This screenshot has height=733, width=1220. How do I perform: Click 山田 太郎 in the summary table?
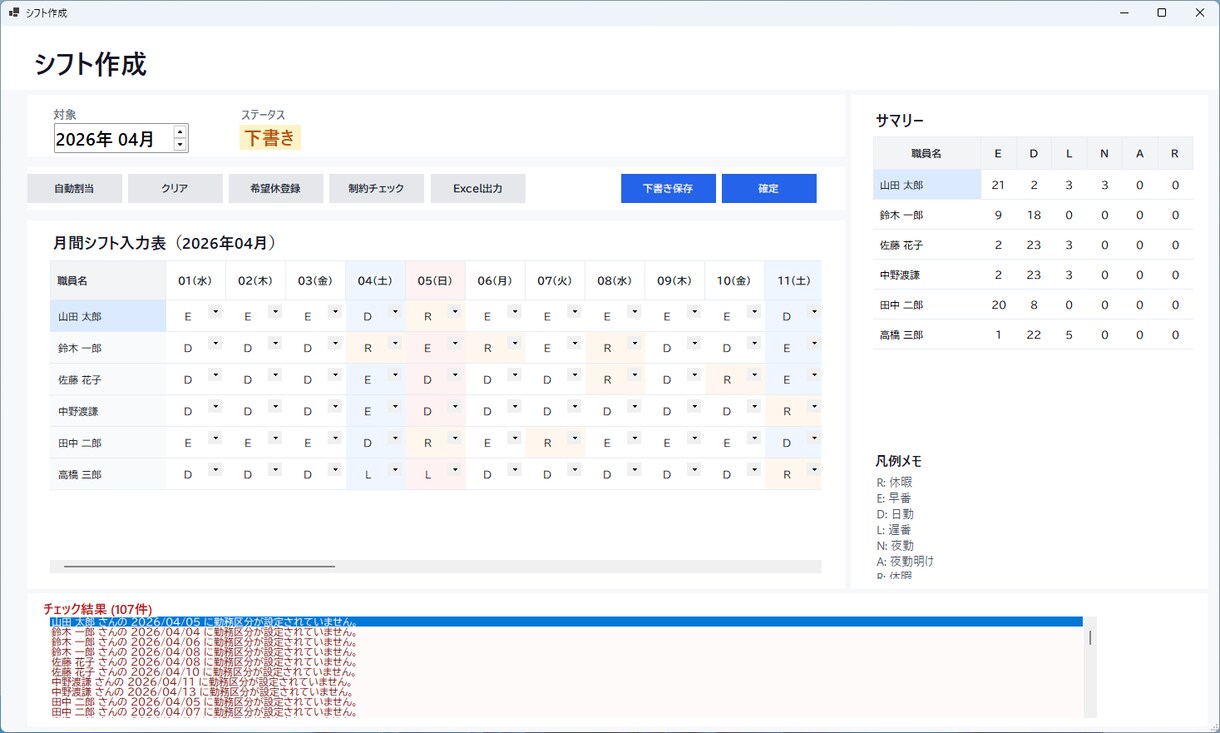click(927, 185)
